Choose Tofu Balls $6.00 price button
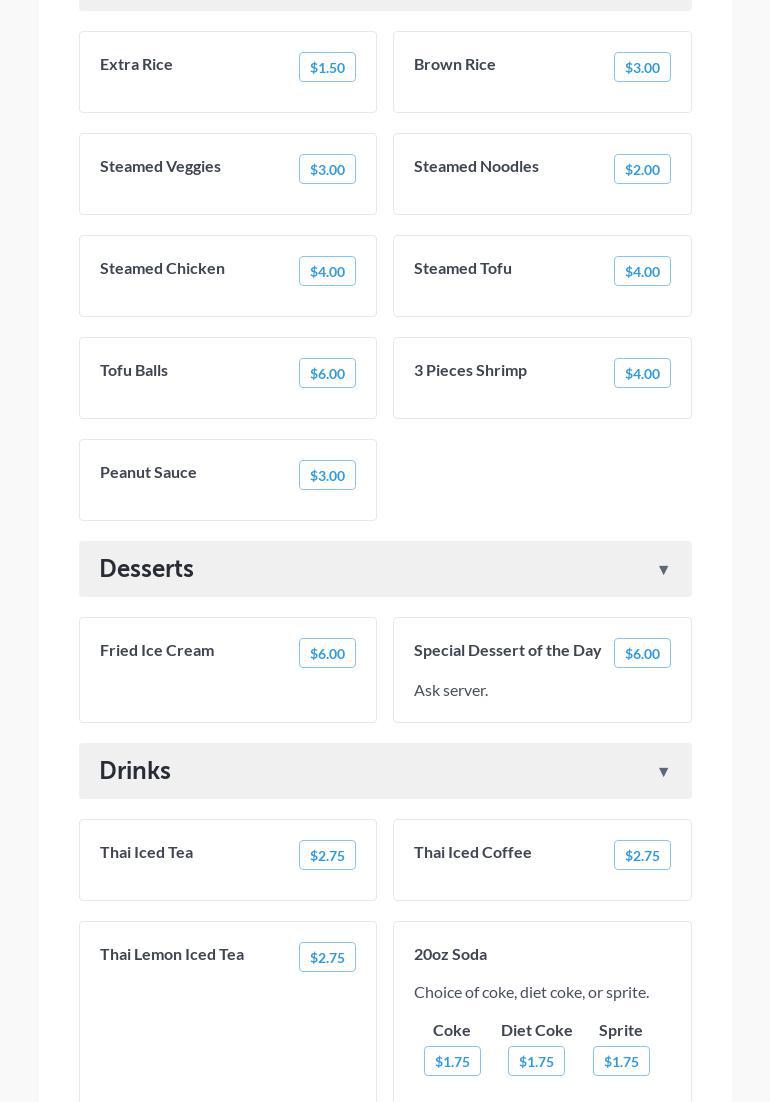Screen dimensions: 770x1102 pyautogui.click(x=327, y=374)
